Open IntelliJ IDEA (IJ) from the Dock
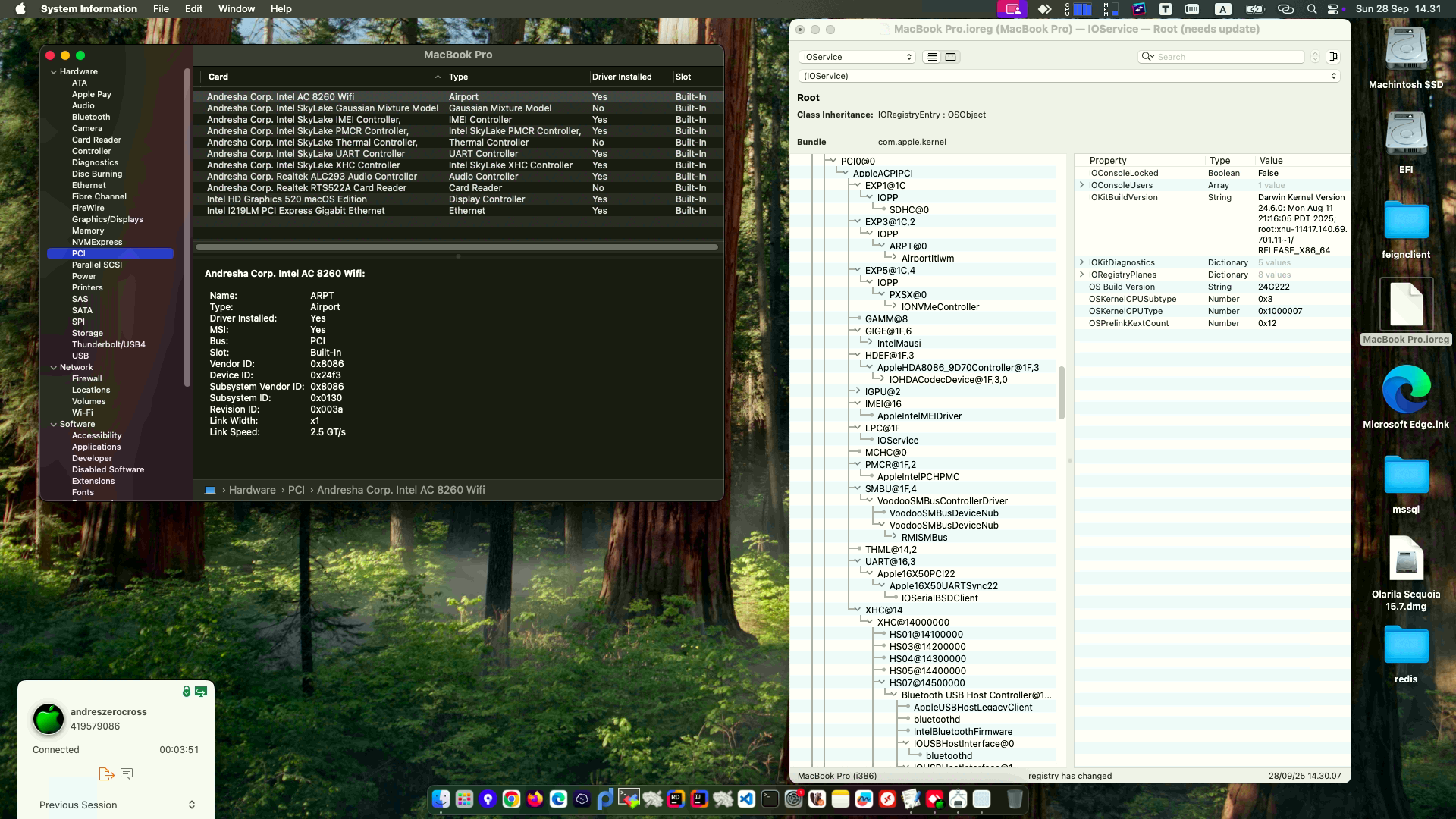1456x819 pixels. pyautogui.click(x=699, y=799)
